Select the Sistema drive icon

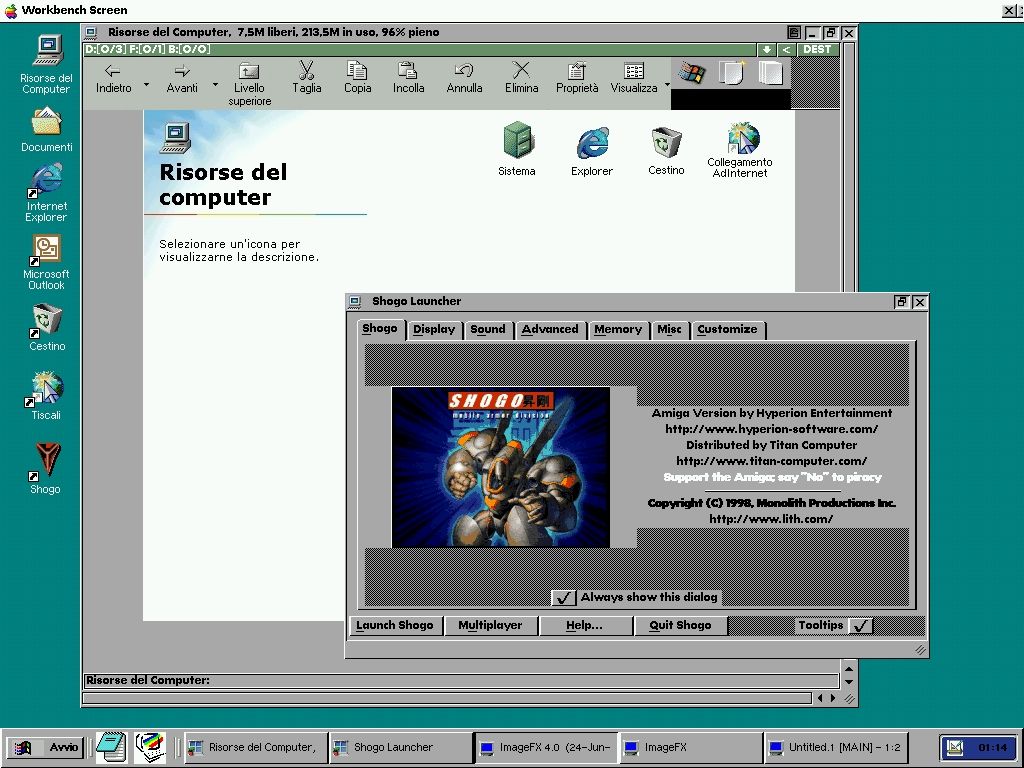pyautogui.click(x=518, y=140)
